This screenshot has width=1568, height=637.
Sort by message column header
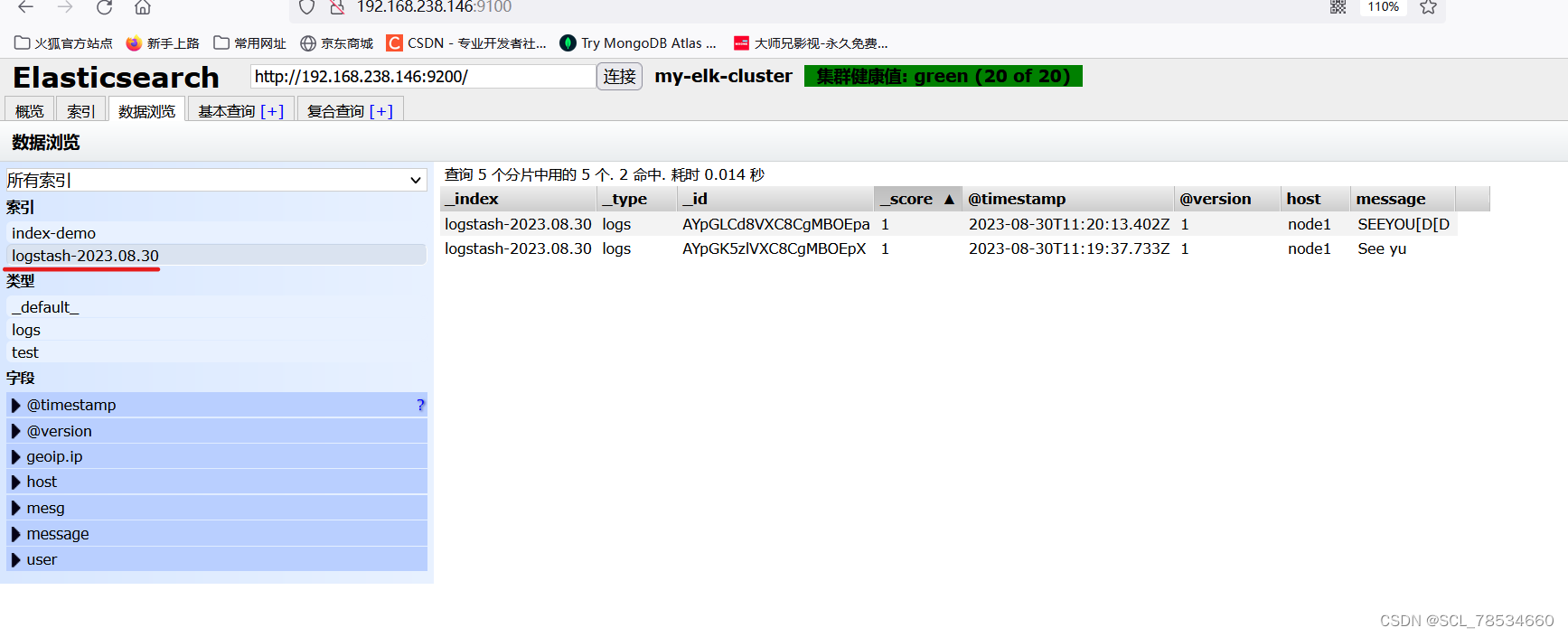[x=1403, y=199]
